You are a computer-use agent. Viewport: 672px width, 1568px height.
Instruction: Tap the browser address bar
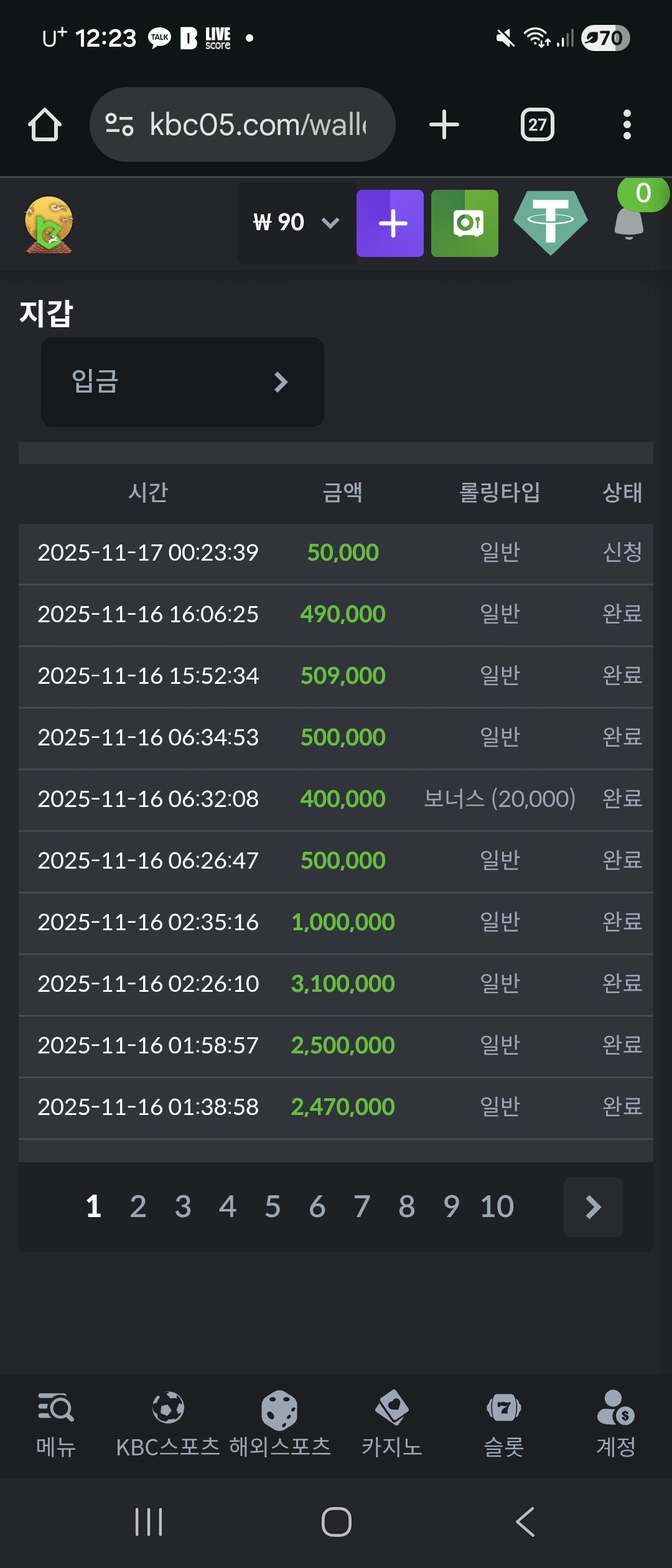pos(243,124)
